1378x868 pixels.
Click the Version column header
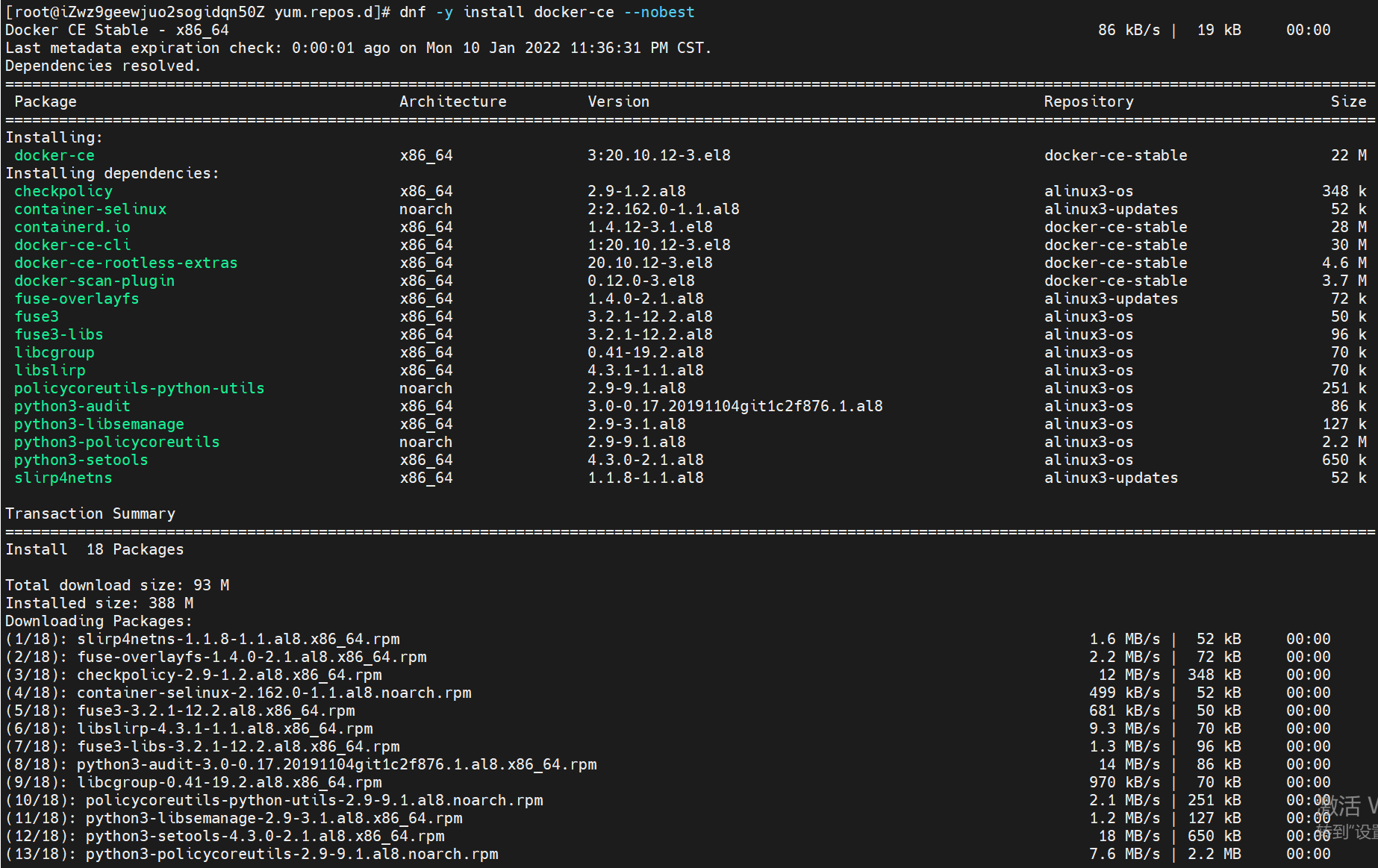[x=619, y=102]
